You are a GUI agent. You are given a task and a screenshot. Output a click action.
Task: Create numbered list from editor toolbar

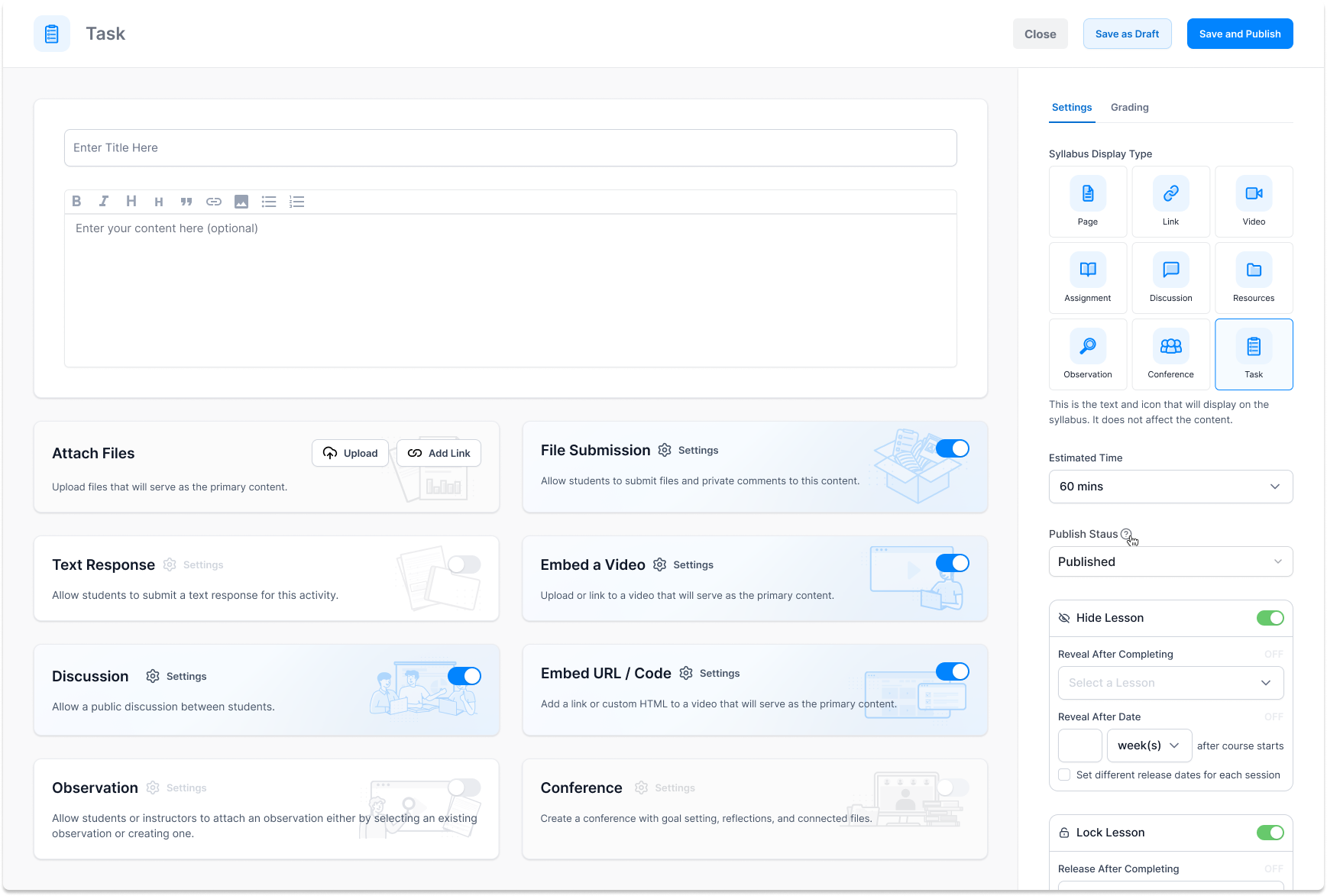(296, 202)
